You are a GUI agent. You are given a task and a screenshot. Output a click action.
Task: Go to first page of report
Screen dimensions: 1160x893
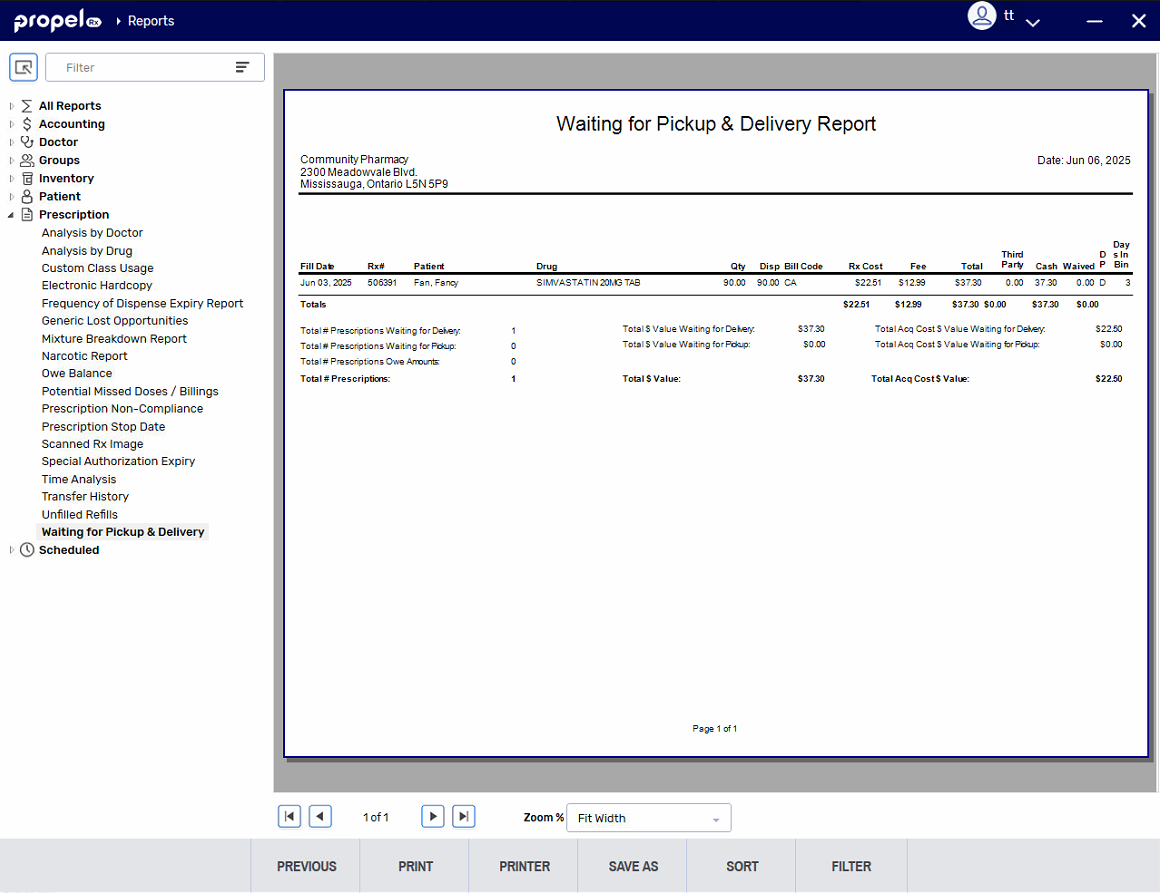pos(289,816)
